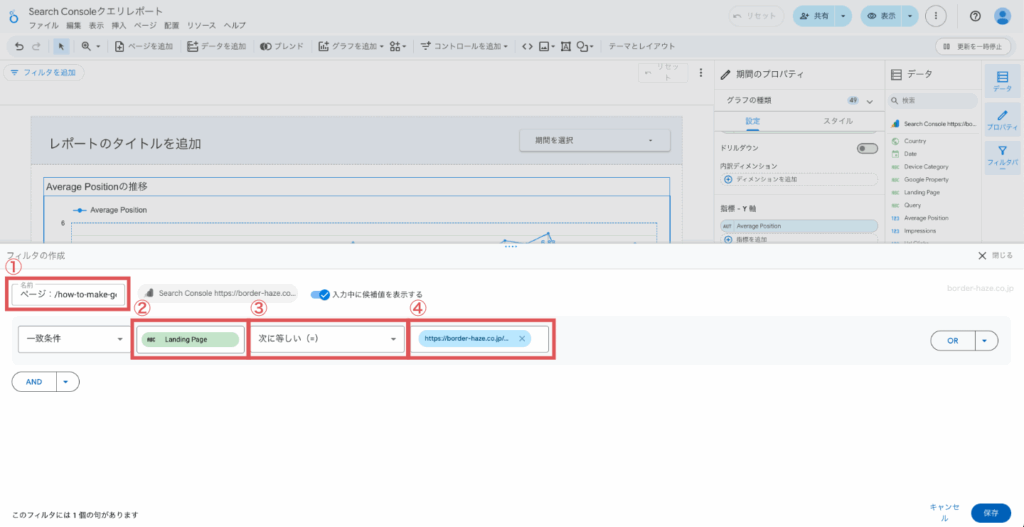Image resolution: width=1024 pixels, height=527 pixels.
Task: Open the OR button dropdown arrow
Action: click(987, 340)
